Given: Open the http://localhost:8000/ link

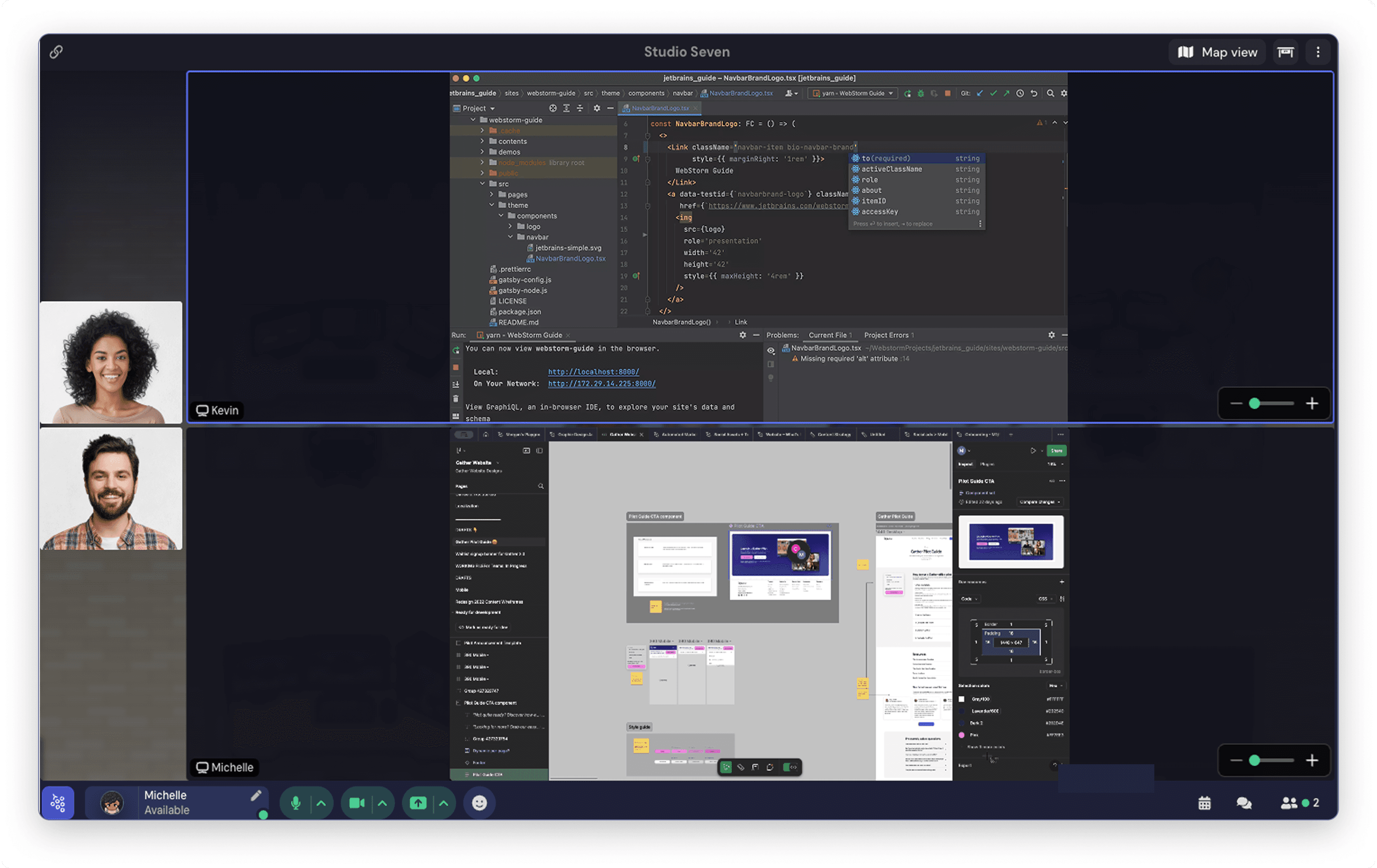Looking at the screenshot, I should (593, 372).
